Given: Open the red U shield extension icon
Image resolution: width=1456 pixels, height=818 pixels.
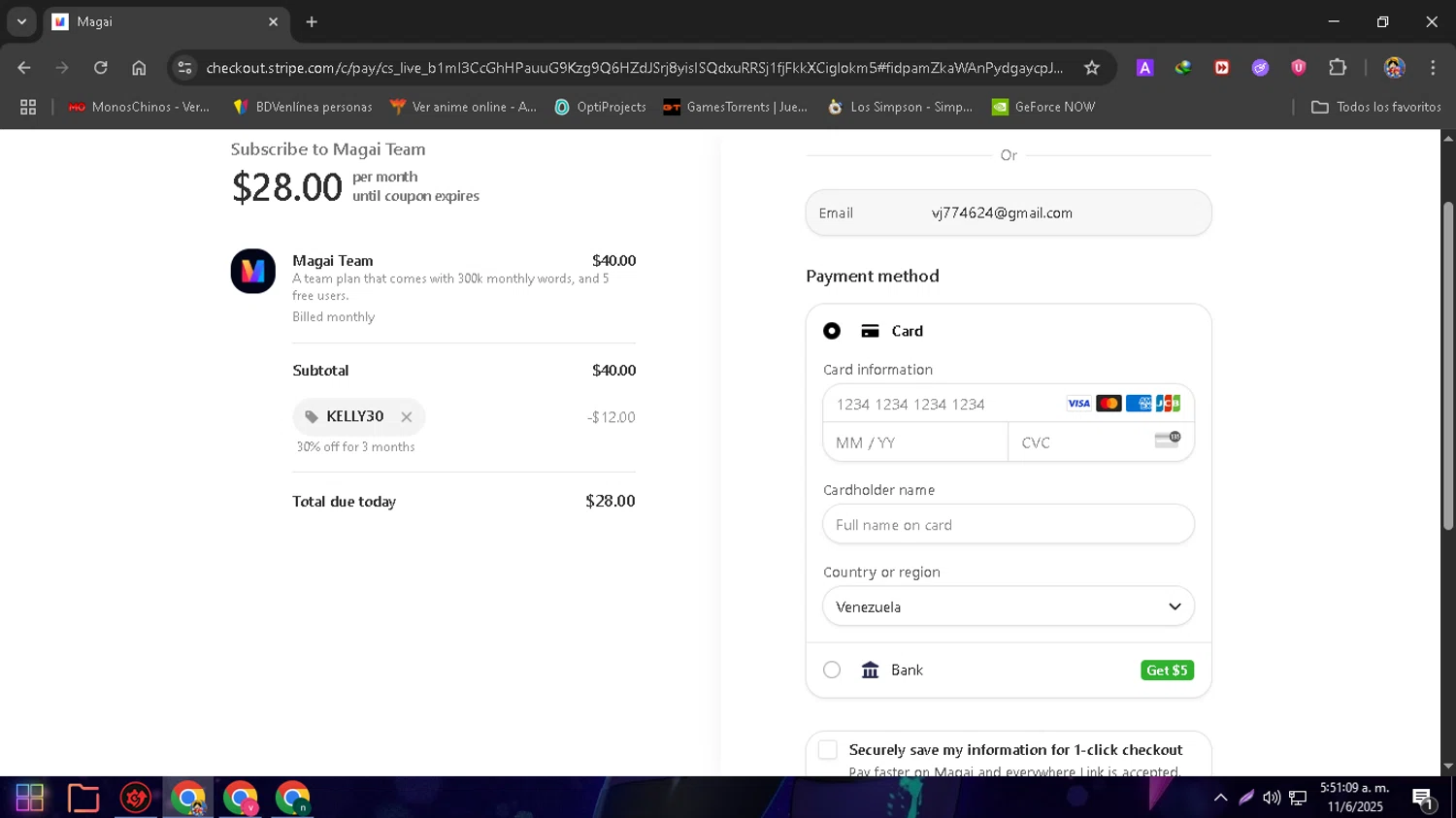Looking at the screenshot, I should click(x=1299, y=68).
